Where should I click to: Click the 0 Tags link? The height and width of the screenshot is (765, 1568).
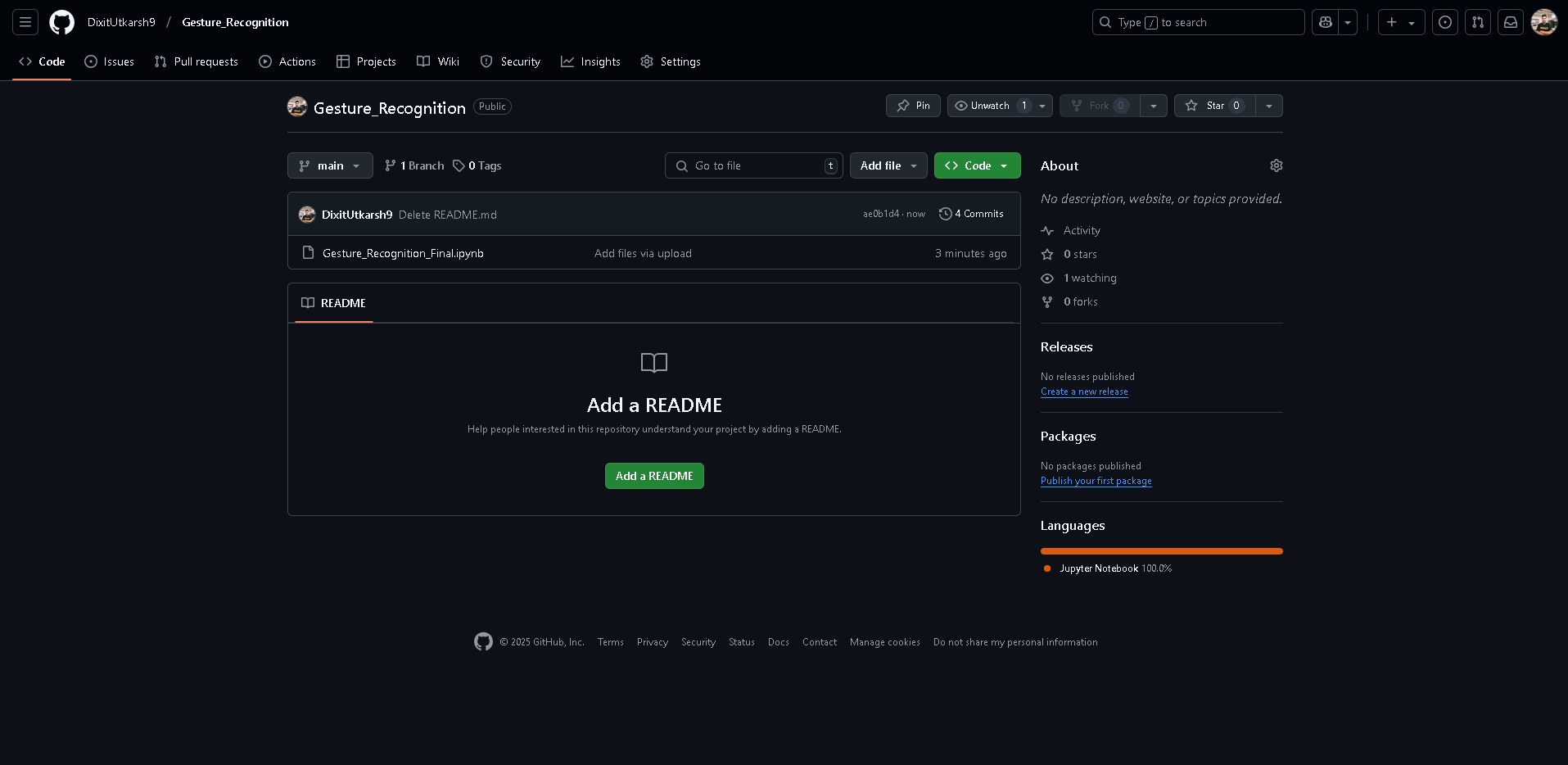click(477, 165)
